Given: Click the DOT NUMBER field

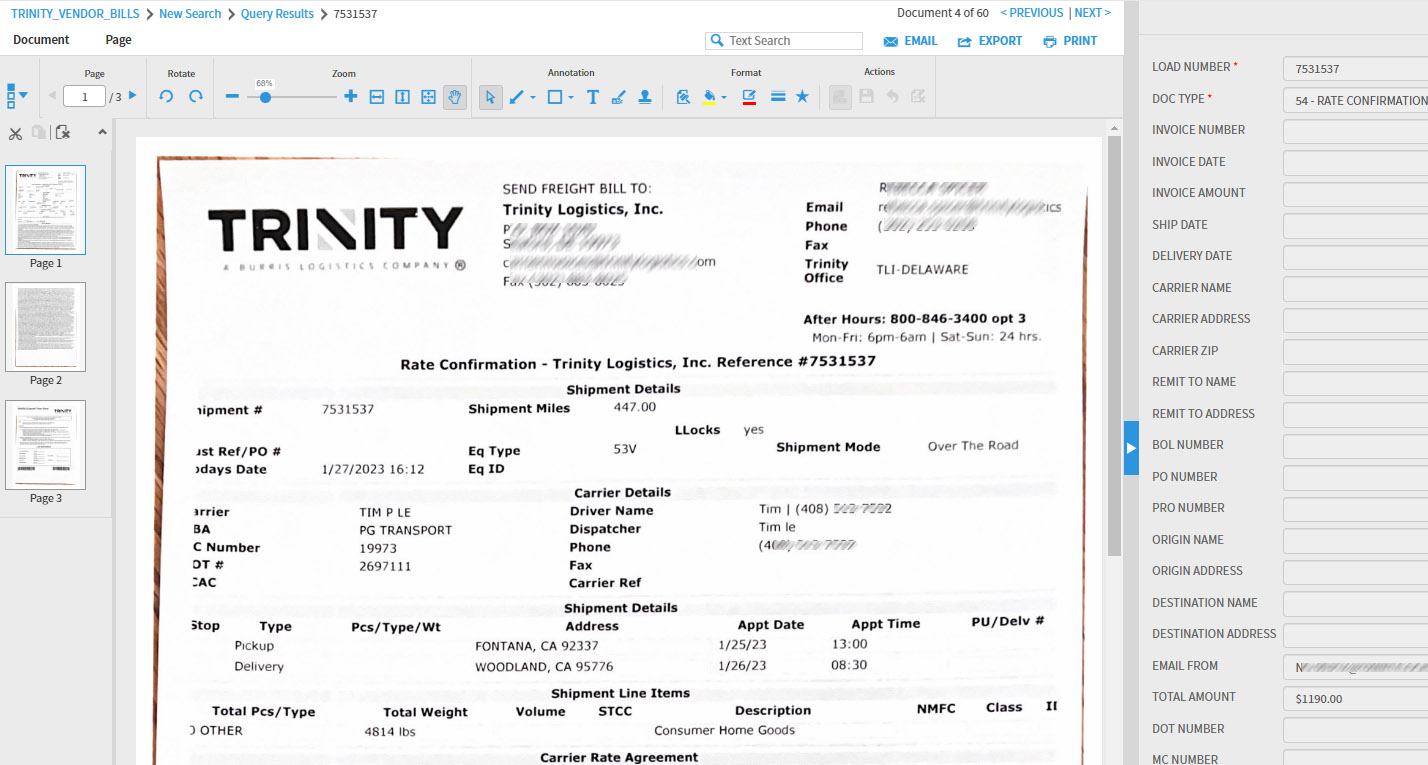Looking at the screenshot, I should click(x=1355, y=730).
